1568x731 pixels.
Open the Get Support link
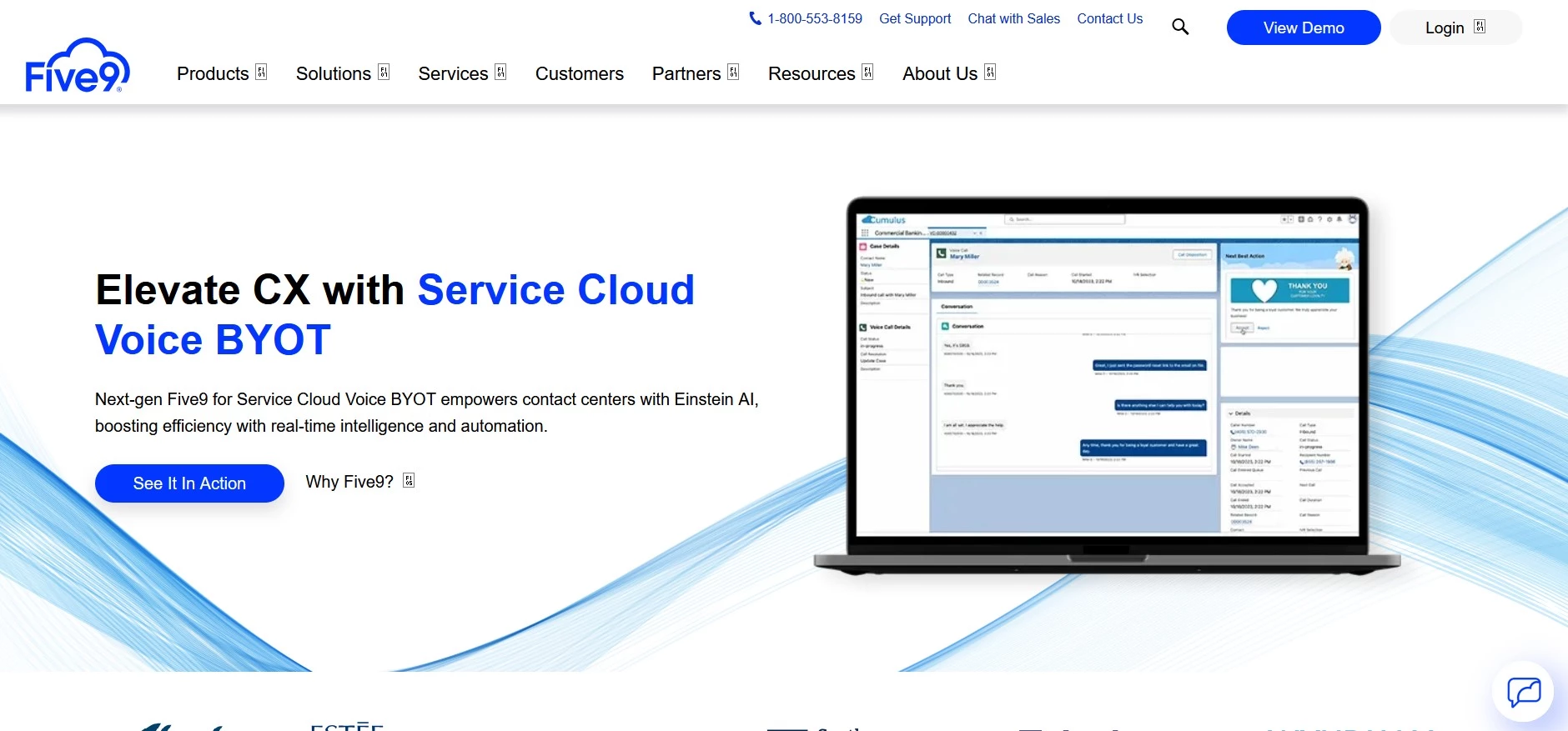click(x=915, y=18)
